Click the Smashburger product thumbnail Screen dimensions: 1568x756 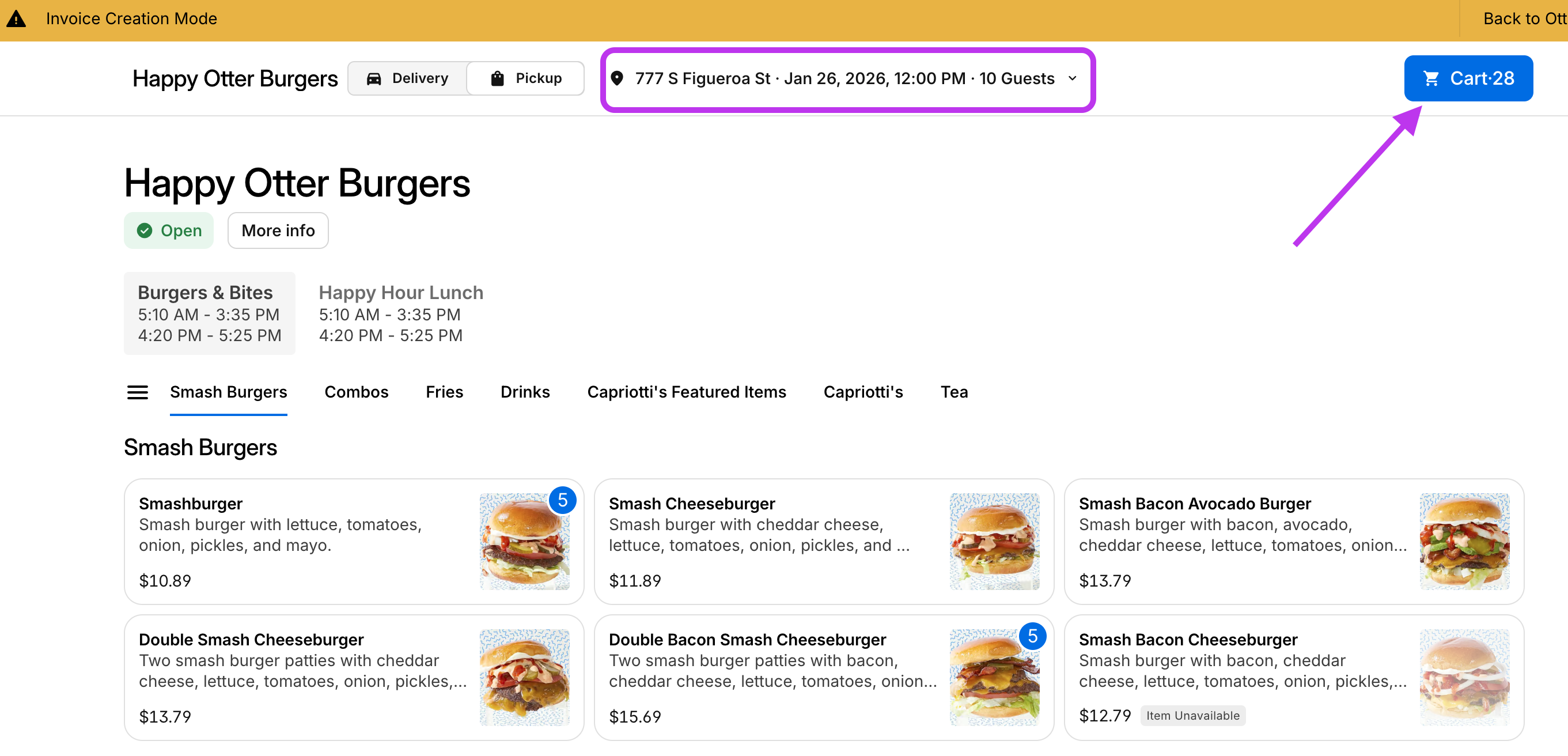click(x=525, y=540)
